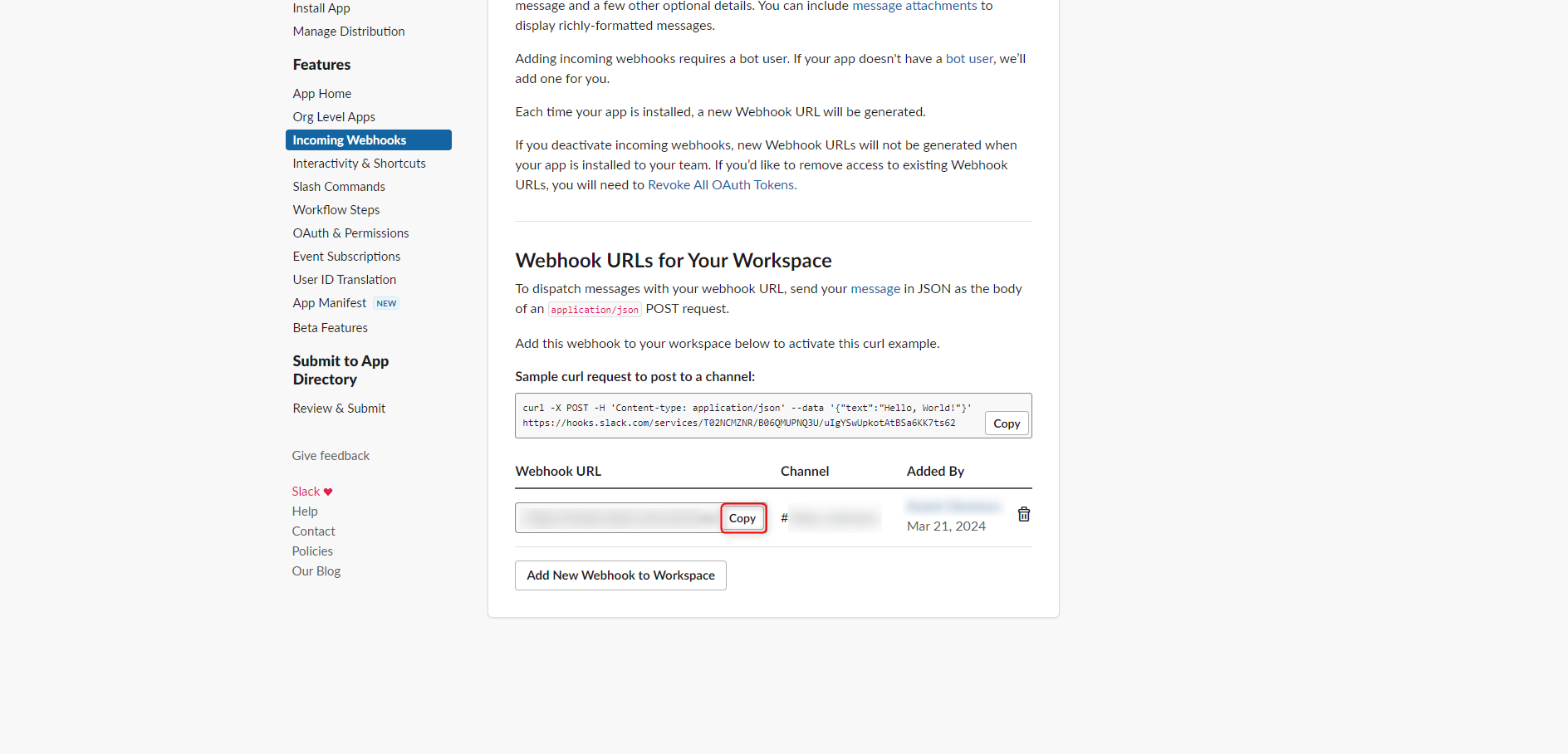Image resolution: width=1568 pixels, height=754 pixels.
Task: Open Interactivity & Shortcuts
Action: point(359,164)
